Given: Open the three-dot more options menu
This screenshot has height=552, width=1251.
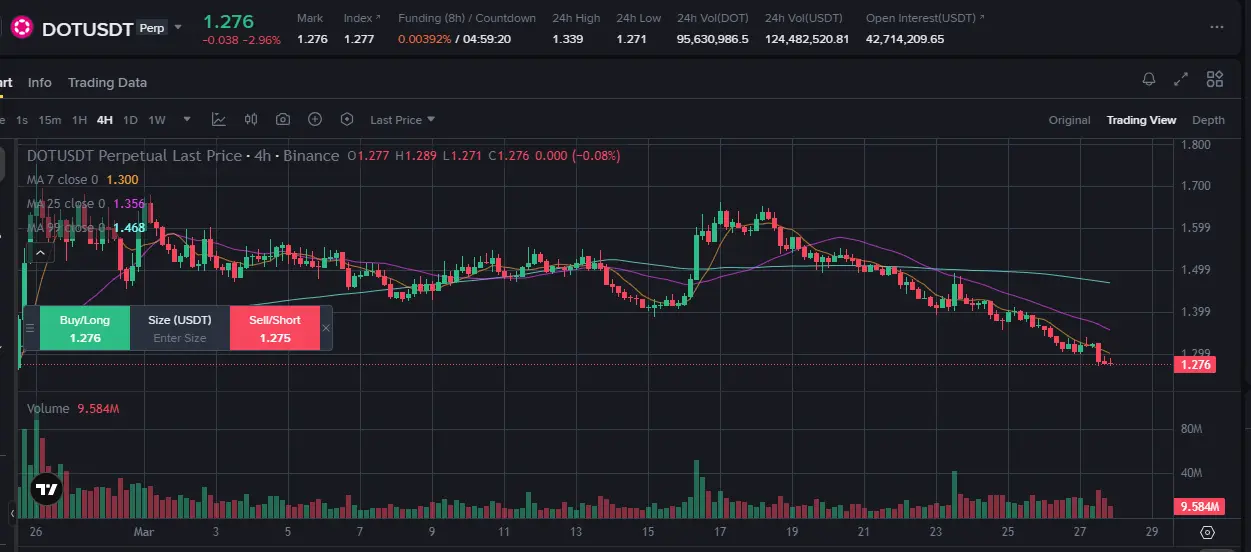Looking at the screenshot, I should click(x=1216, y=28).
